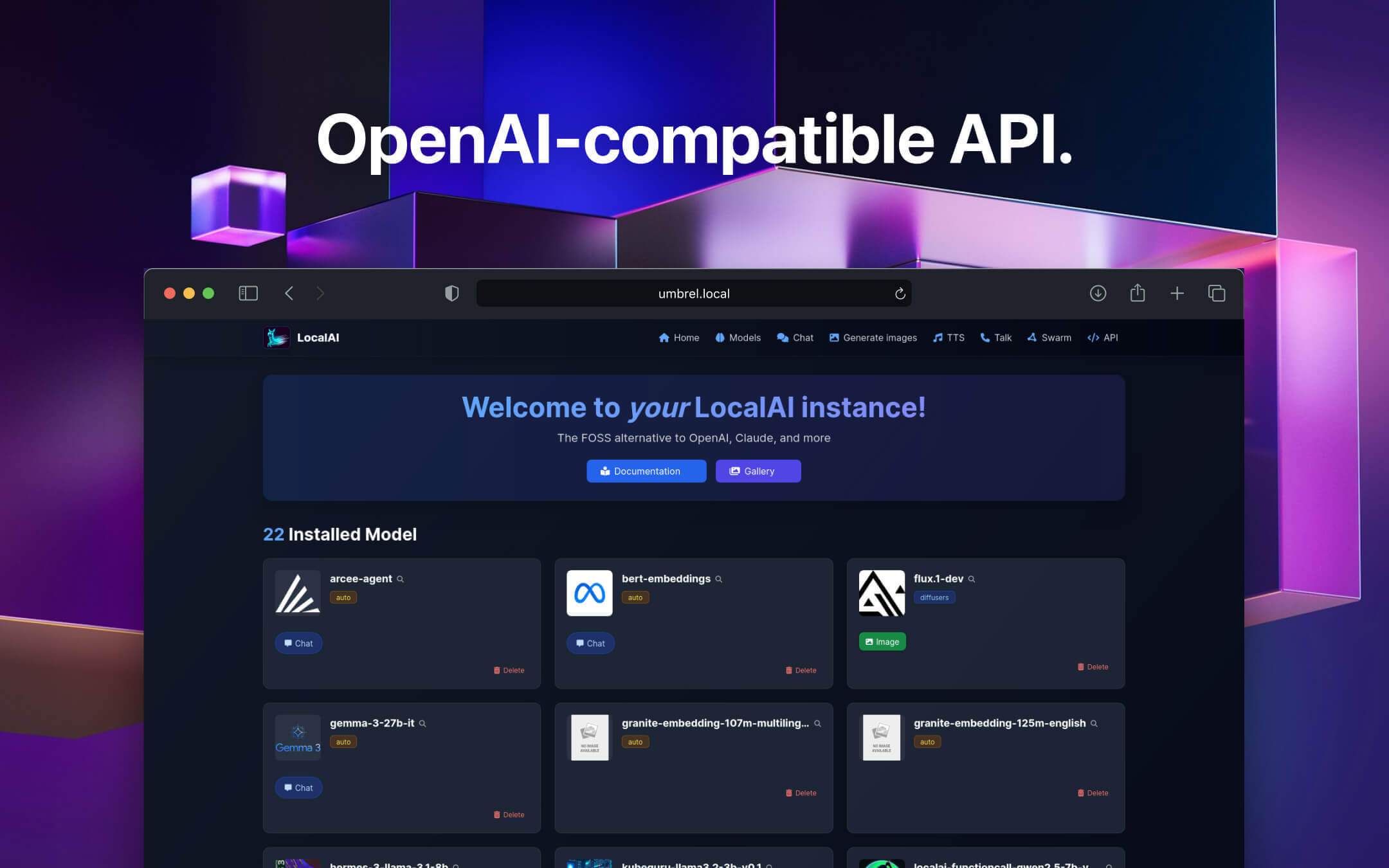Screen dimensions: 1389x868
Task: Click the LocalAI logo icon
Action: [277, 338]
